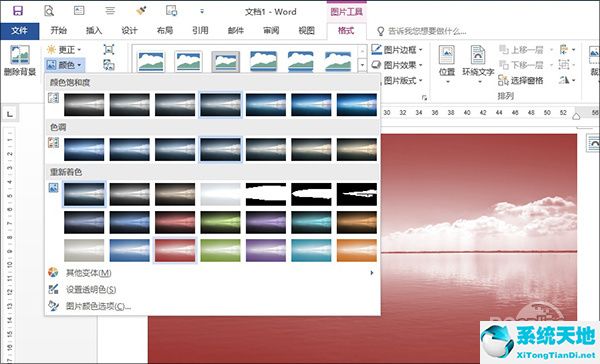600x364 pixels.
Task: Select the grayscale recolor swatch
Action: (x=129, y=194)
